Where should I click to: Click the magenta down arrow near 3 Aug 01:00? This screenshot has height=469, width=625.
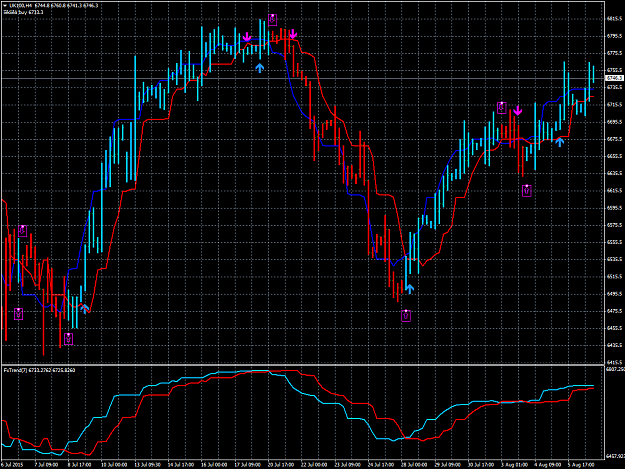coord(517,110)
